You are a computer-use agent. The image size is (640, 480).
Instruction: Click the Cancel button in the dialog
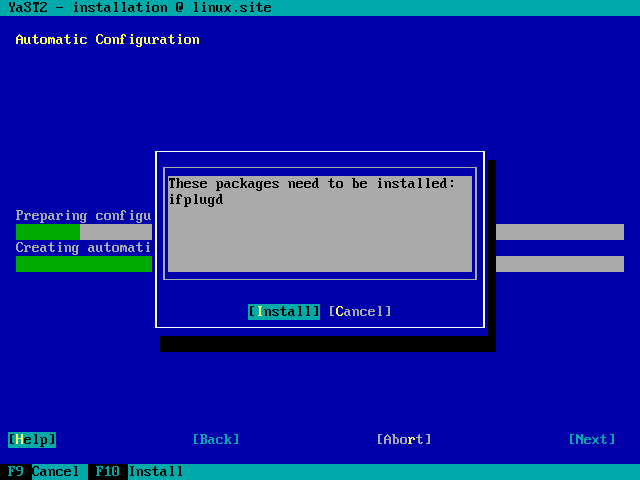(x=360, y=312)
